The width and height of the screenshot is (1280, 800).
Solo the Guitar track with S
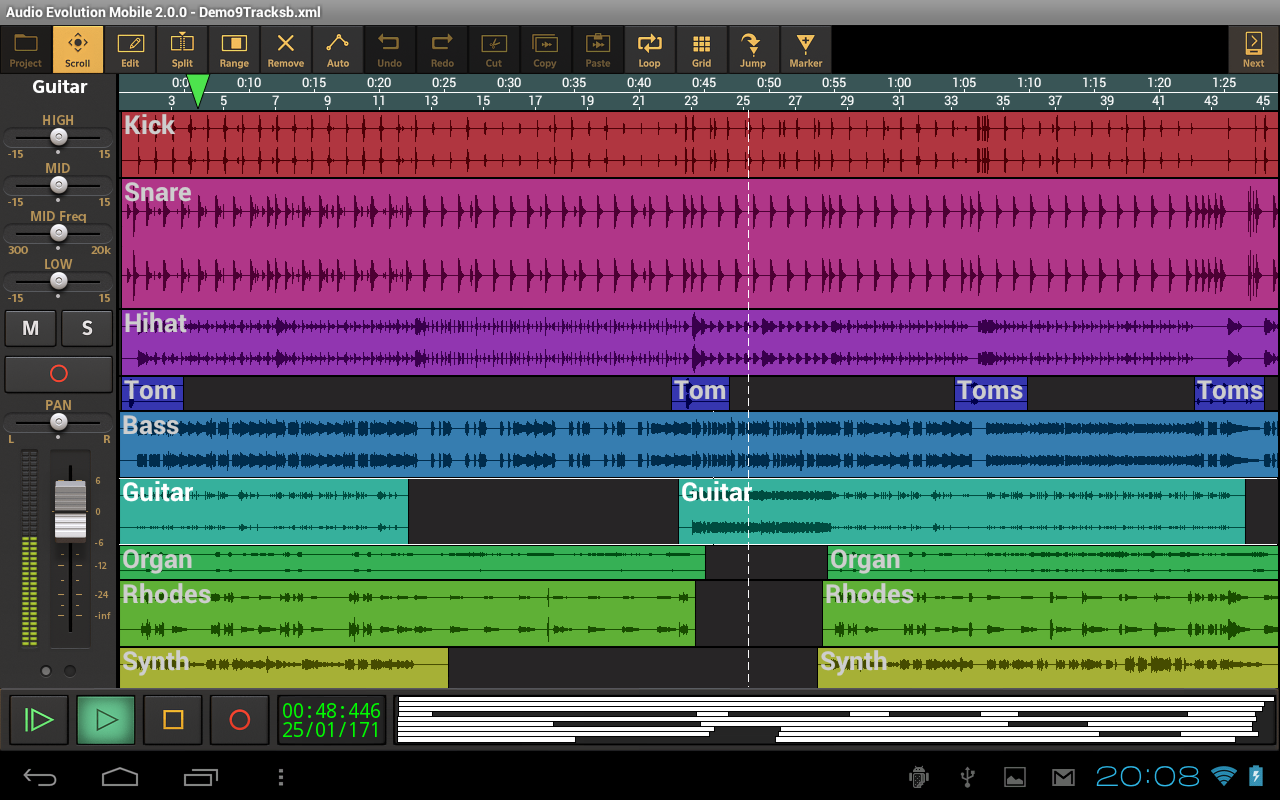click(87, 328)
